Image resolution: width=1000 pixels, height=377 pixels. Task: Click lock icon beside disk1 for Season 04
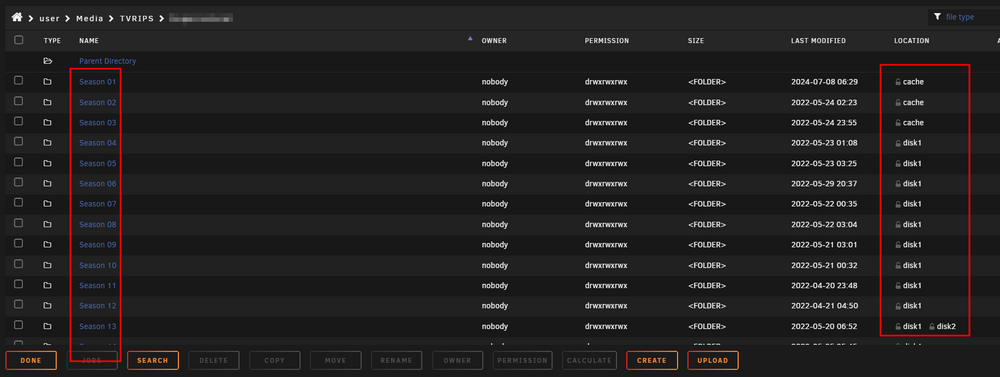tap(898, 143)
